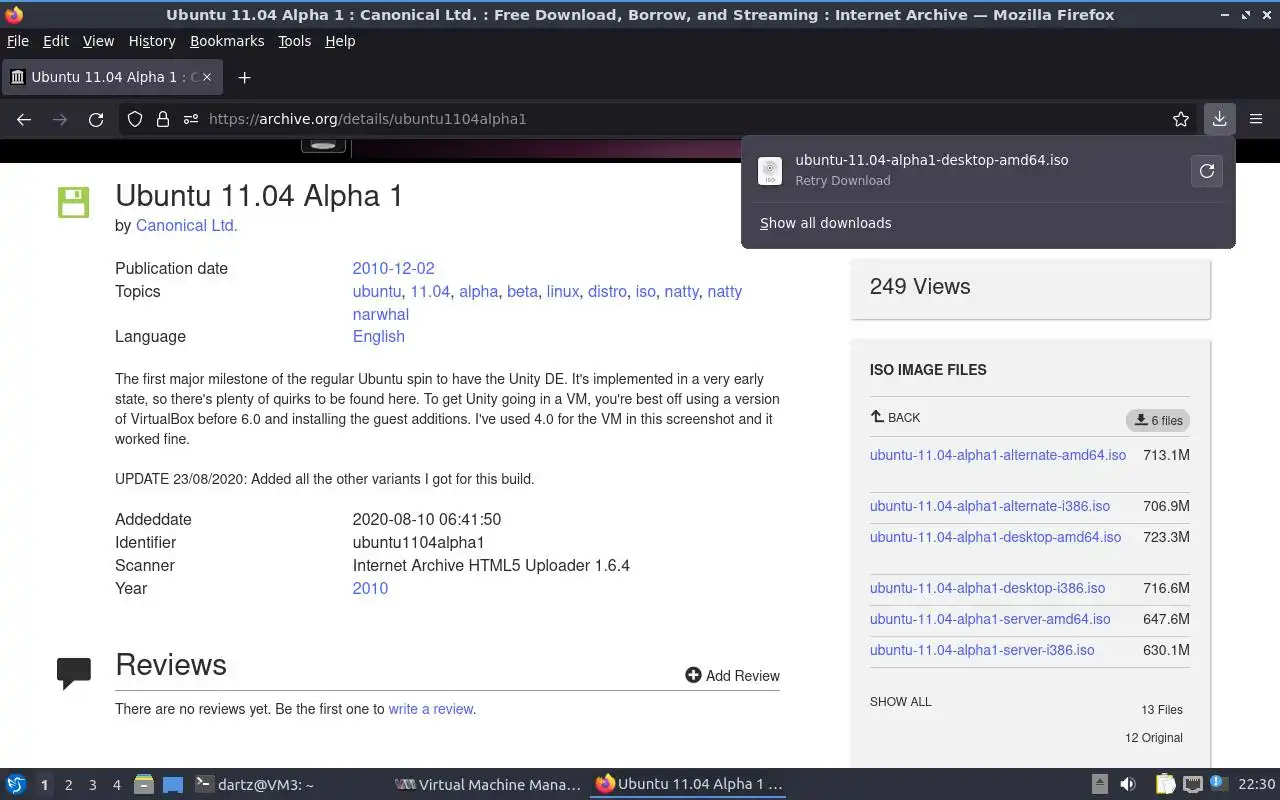Click the 13 Files count link
The width and height of the screenshot is (1280, 800).
(x=1162, y=710)
